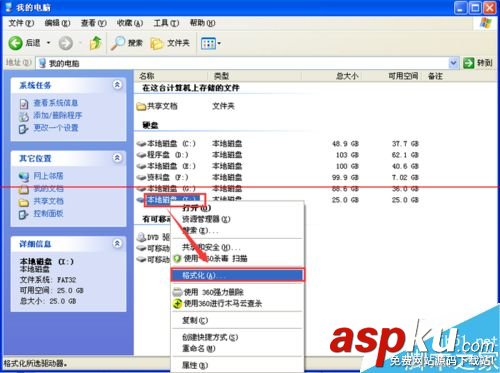The width and height of the screenshot is (500, 373).
Task: Choose 重命名 in context menu
Action: (x=237, y=348)
